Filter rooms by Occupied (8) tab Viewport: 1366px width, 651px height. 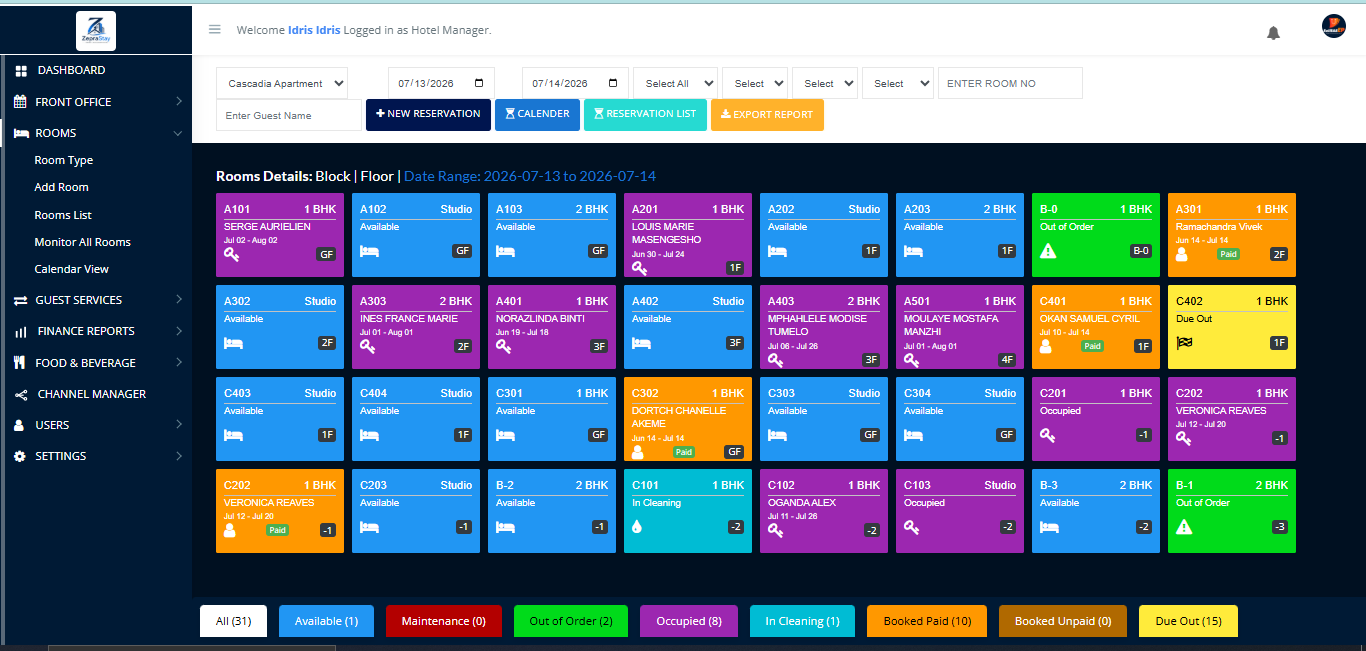(x=689, y=621)
